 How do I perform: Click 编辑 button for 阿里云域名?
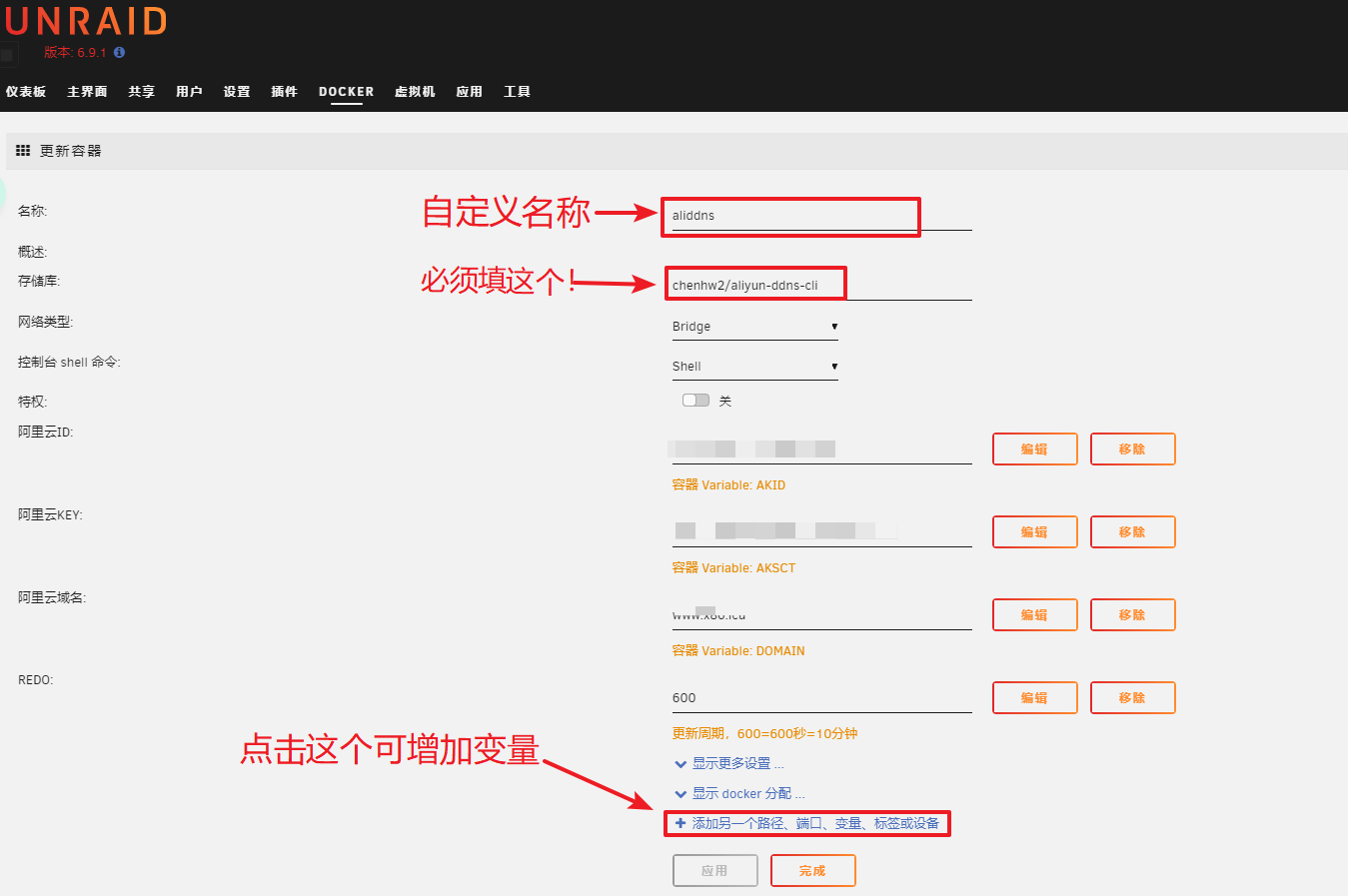1035,614
